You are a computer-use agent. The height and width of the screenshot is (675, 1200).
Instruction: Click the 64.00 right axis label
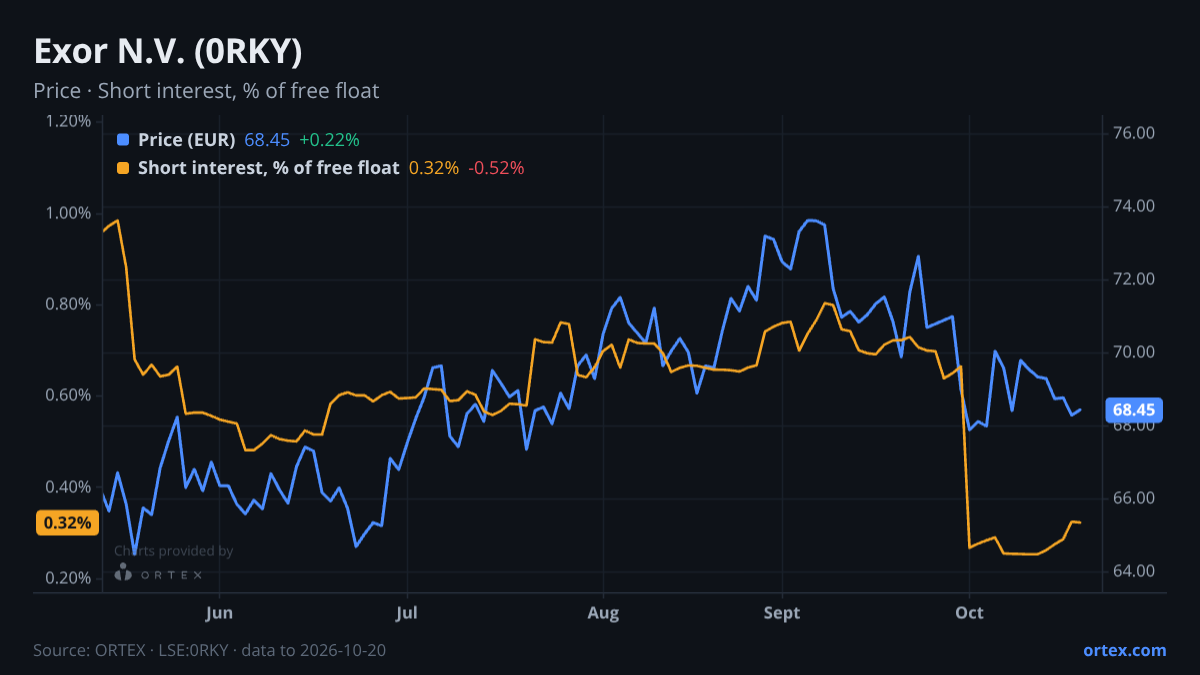tap(1134, 571)
